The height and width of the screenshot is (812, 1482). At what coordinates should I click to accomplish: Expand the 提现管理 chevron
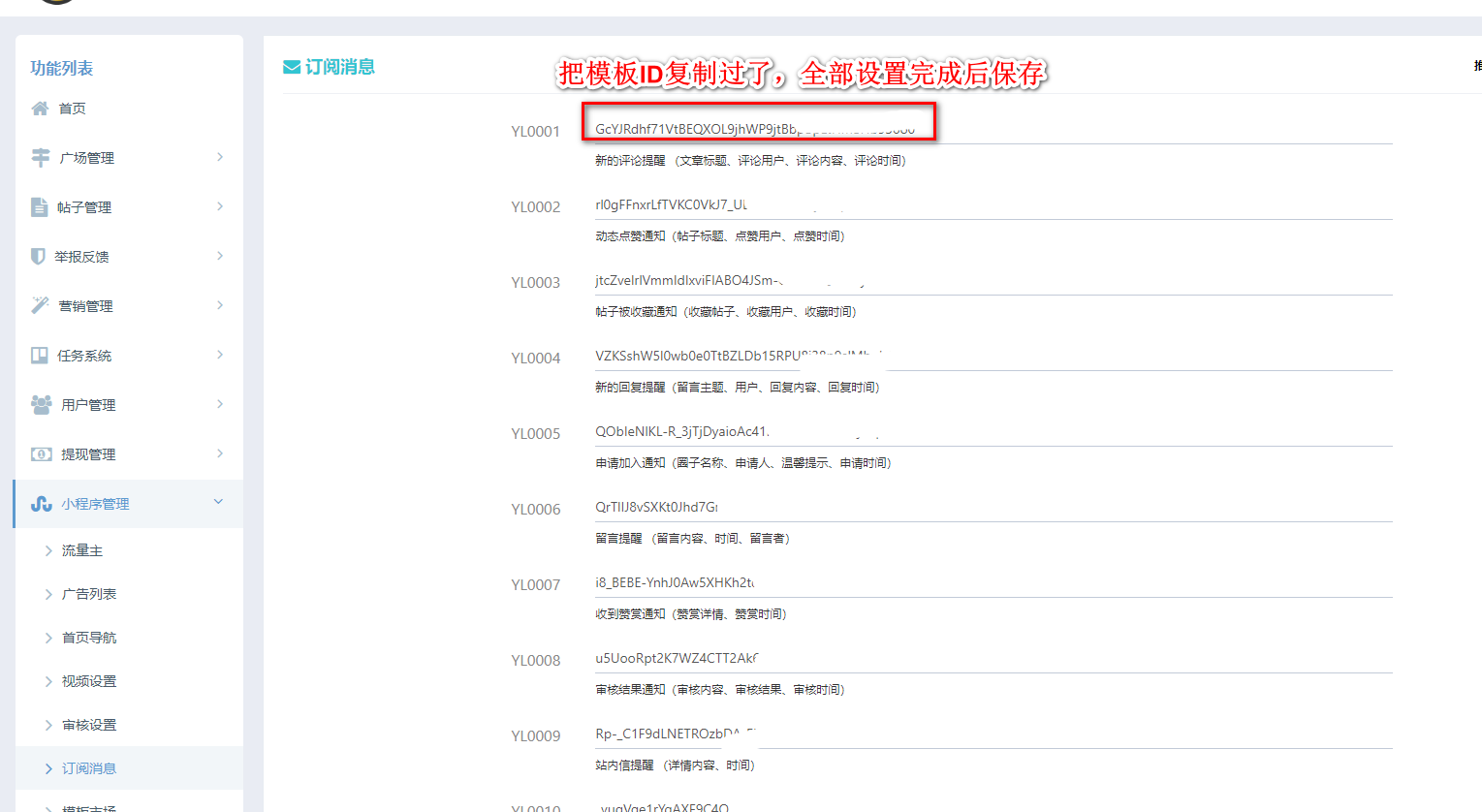tap(220, 453)
